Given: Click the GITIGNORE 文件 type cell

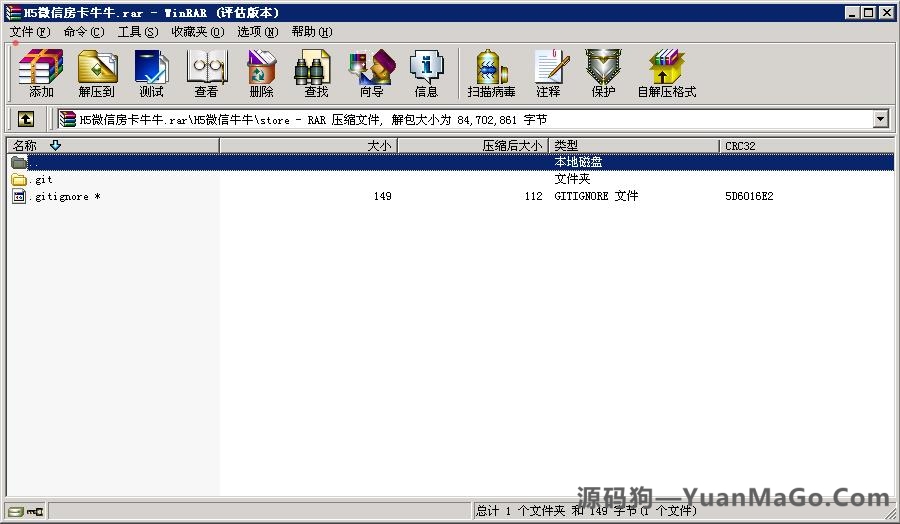Looking at the screenshot, I should coord(596,196).
